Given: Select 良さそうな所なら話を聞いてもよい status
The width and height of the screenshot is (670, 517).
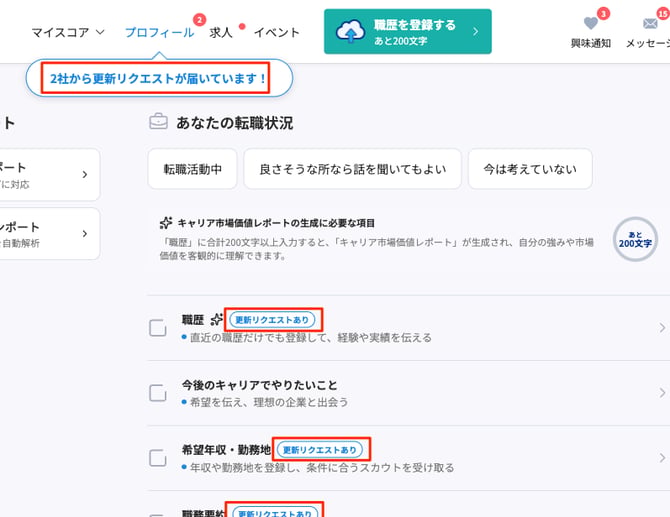Looking at the screenshot, I should point(353,169).
